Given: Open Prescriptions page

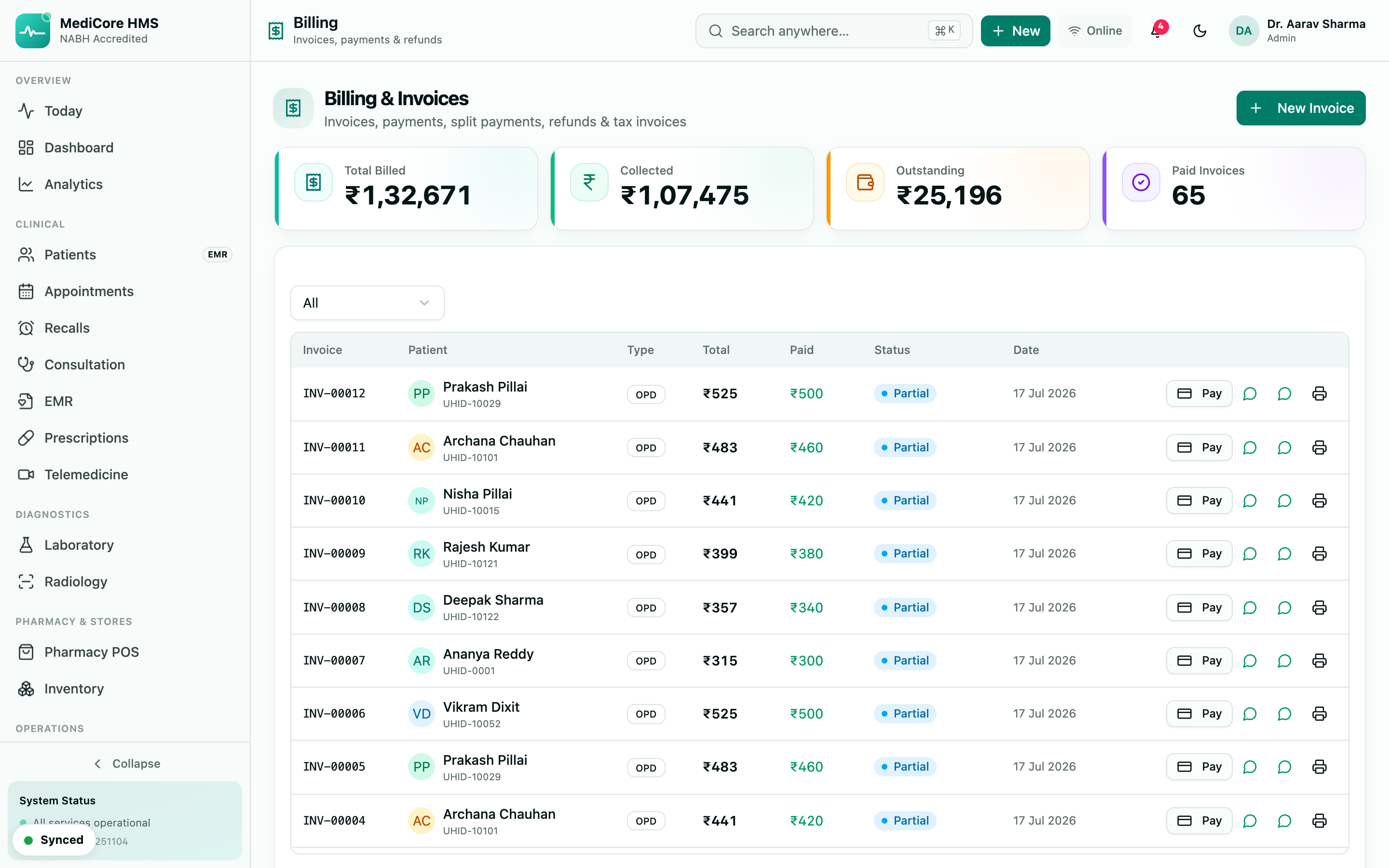Looking at the screenshot, I should coord(125,438).
